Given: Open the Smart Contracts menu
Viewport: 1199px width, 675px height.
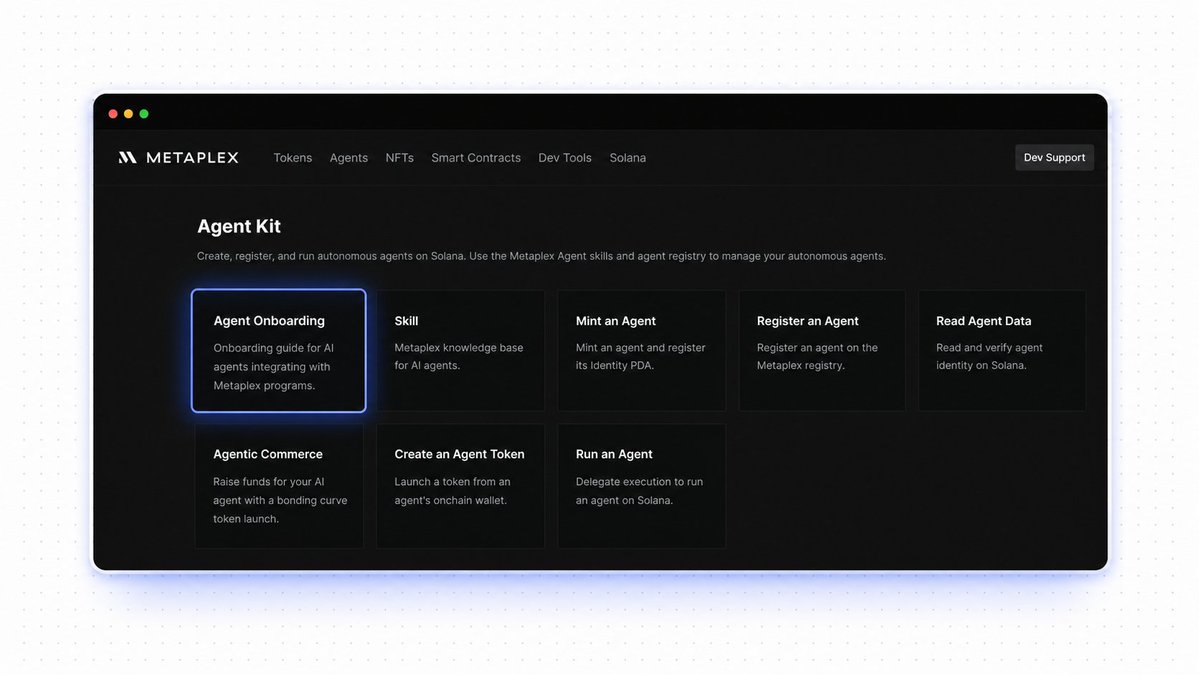Looking at the screenshot, I should tap(476, 157).
